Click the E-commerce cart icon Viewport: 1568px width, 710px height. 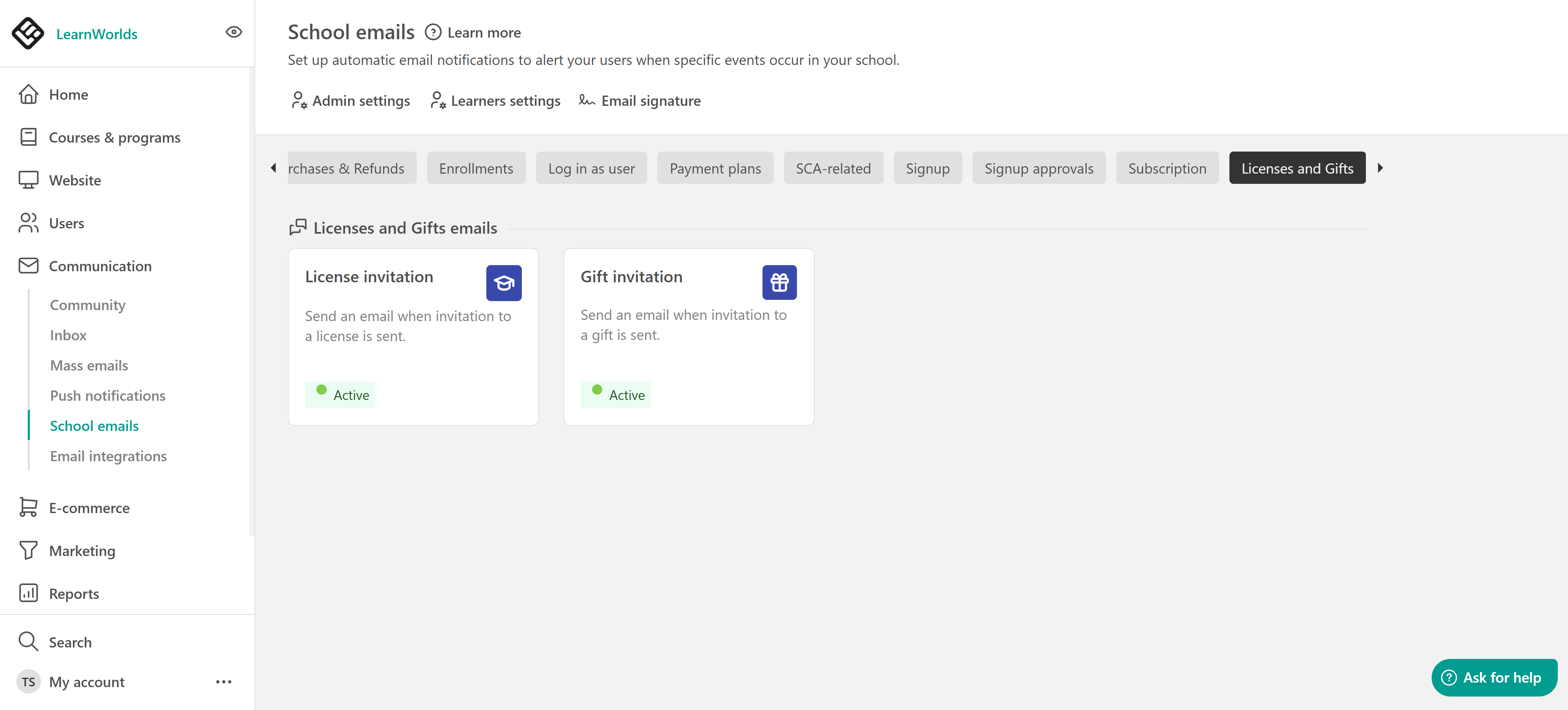pos(28,507)
